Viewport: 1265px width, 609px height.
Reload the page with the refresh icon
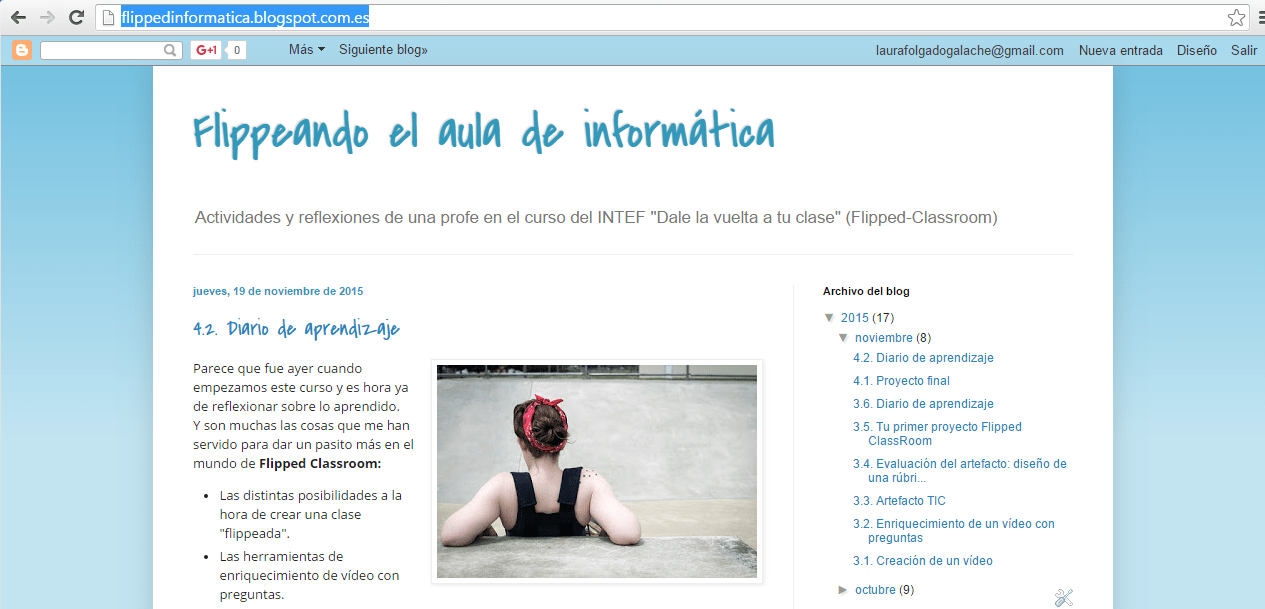coord(76,17)
